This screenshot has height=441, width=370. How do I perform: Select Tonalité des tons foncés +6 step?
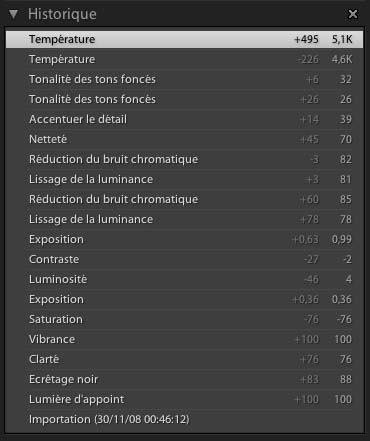click(185, 79)
